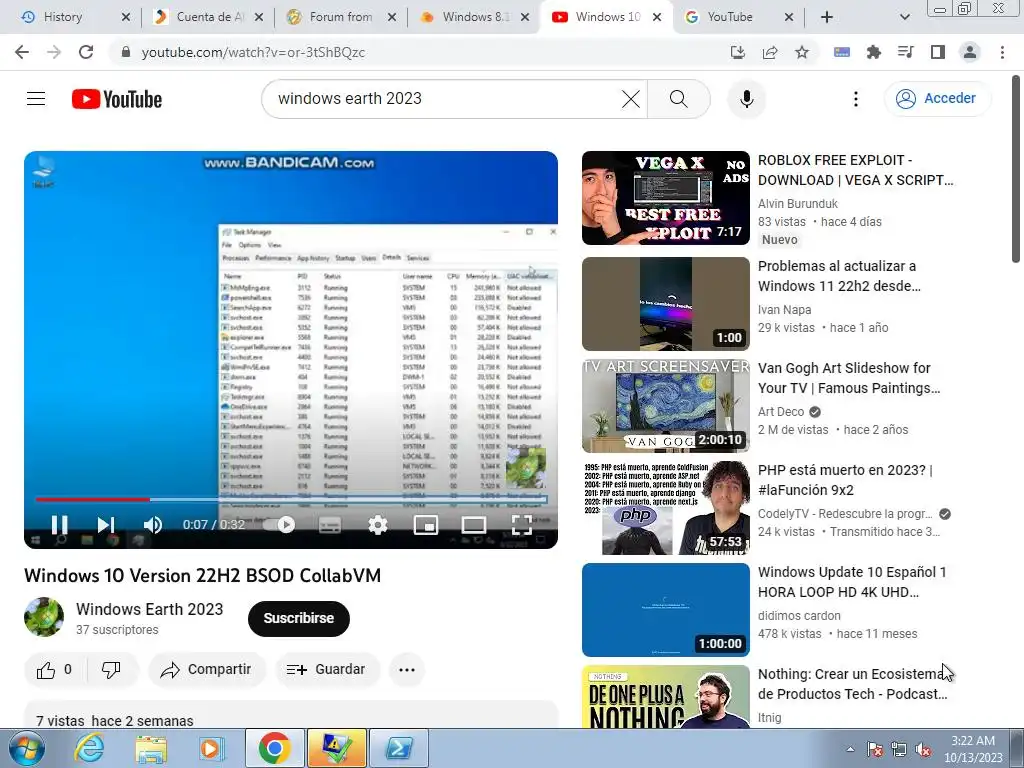Show hidden tray icons arrow

850,749
